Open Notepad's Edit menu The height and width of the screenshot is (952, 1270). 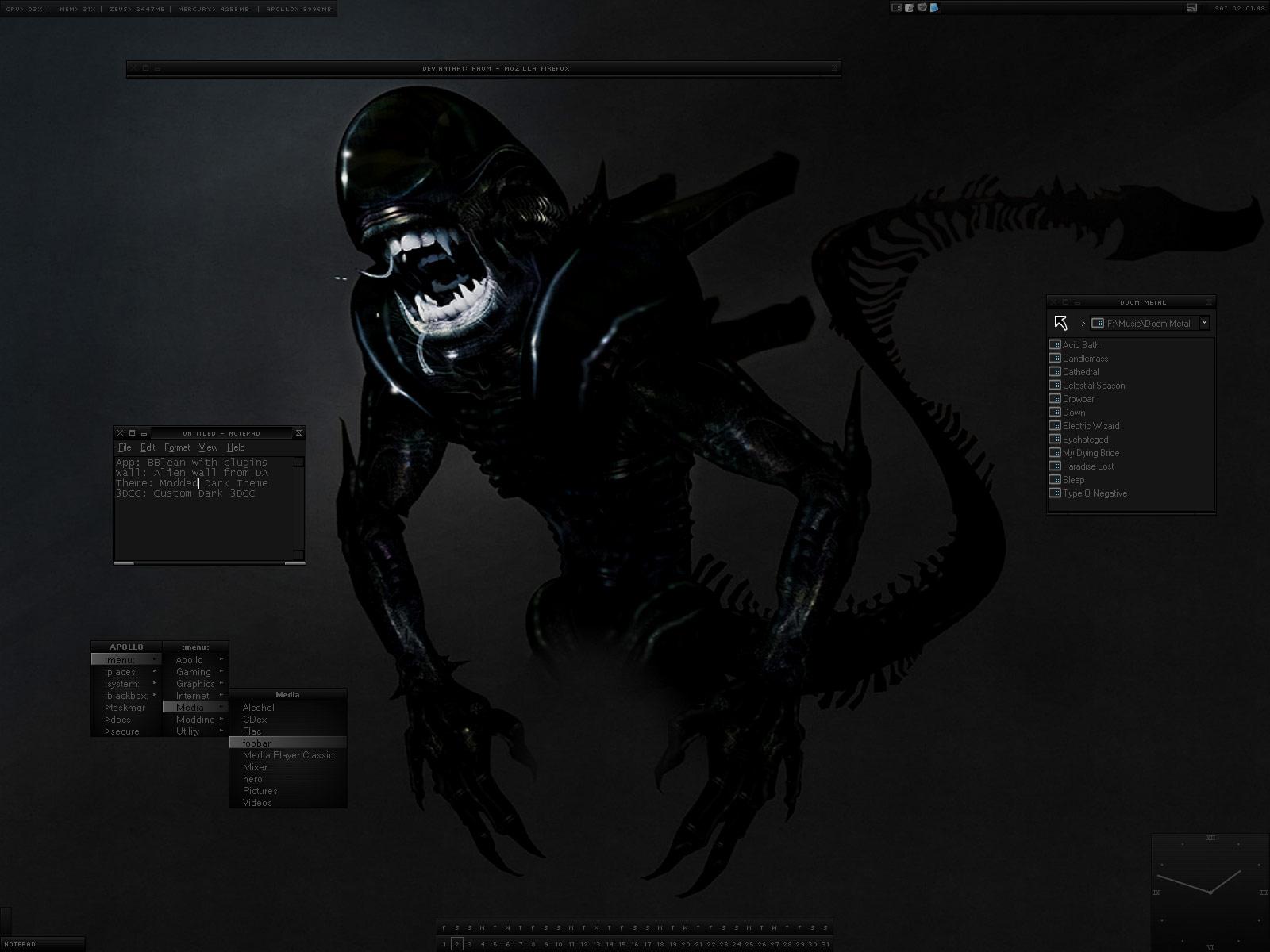point(148,447)
